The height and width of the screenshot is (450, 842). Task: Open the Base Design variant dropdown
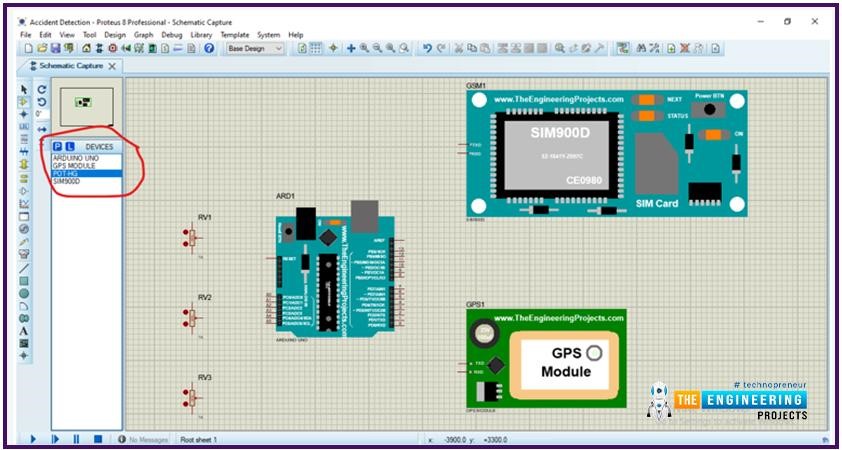pos(255,48)
